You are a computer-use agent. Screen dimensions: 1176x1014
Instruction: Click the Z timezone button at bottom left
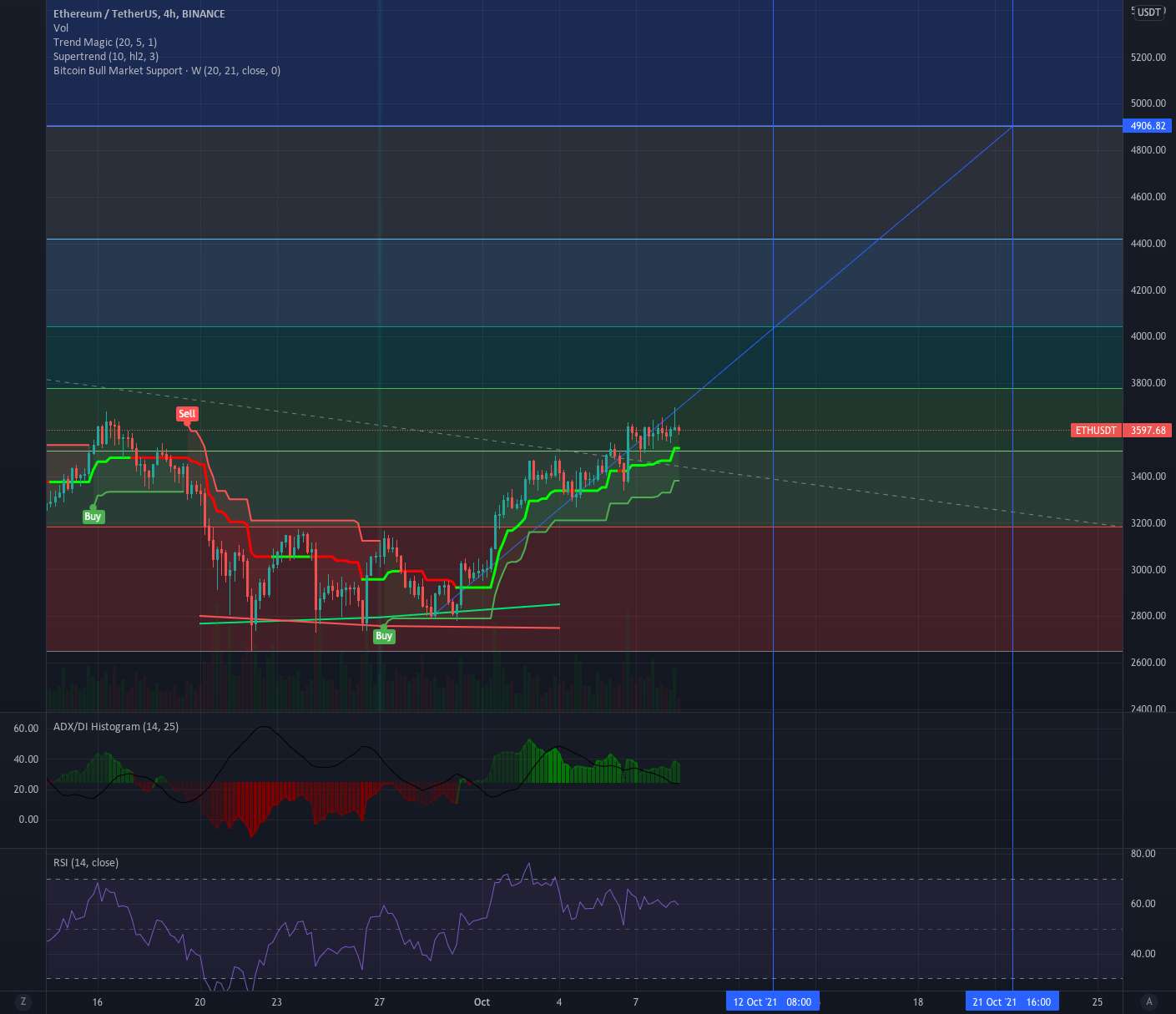(x=23, y=1001)
